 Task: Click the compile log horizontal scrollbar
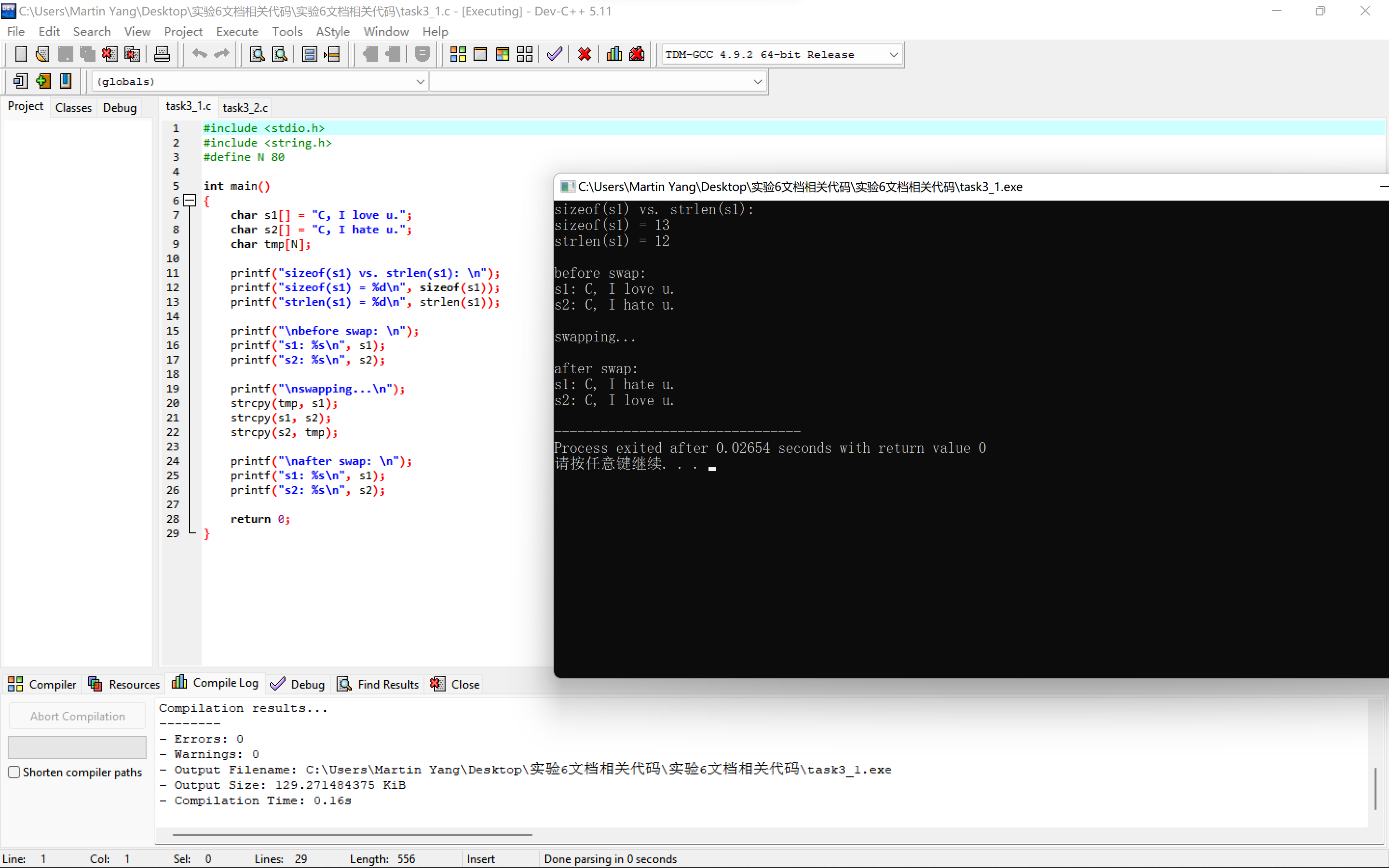pos(352,835)
